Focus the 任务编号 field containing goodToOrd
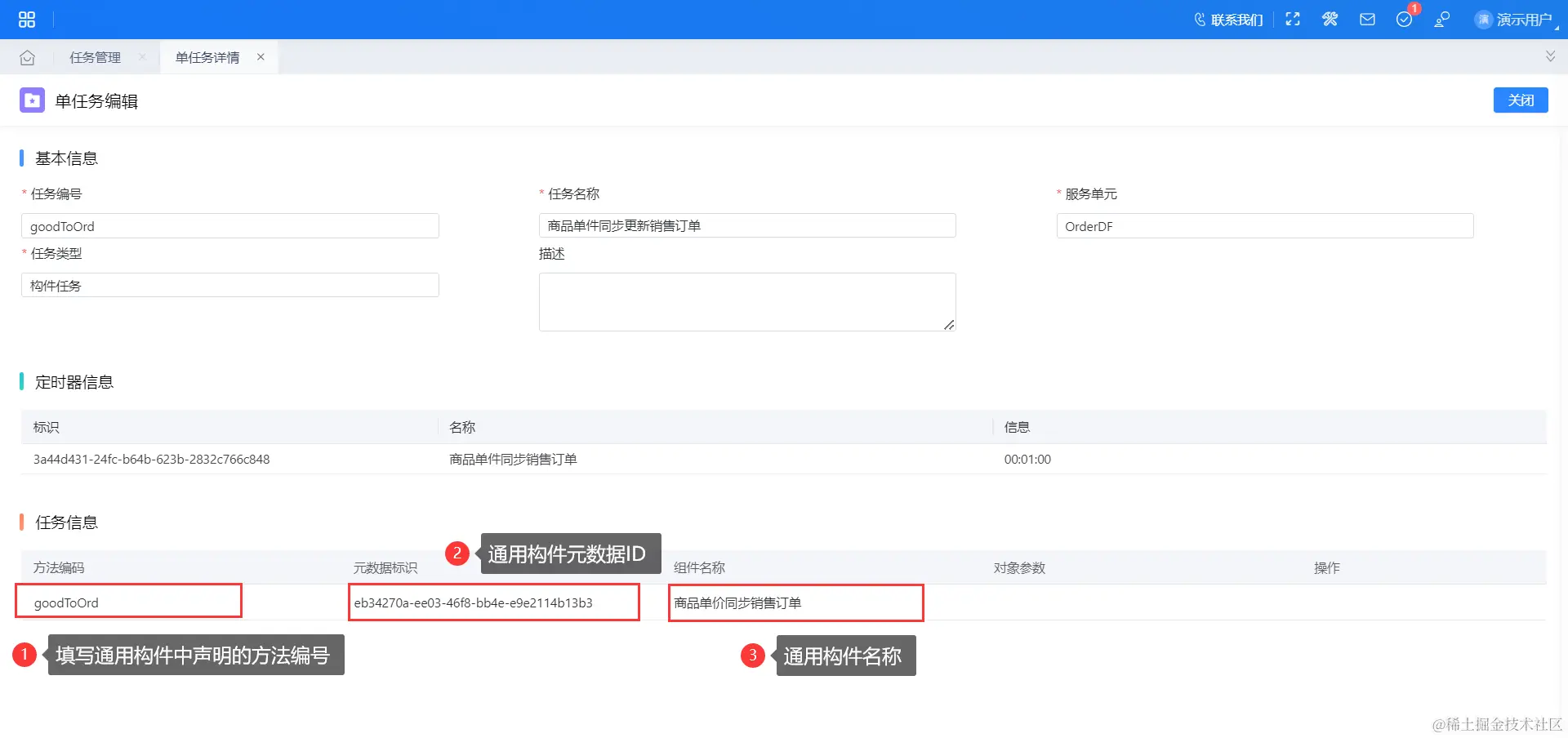 point(230,226)
